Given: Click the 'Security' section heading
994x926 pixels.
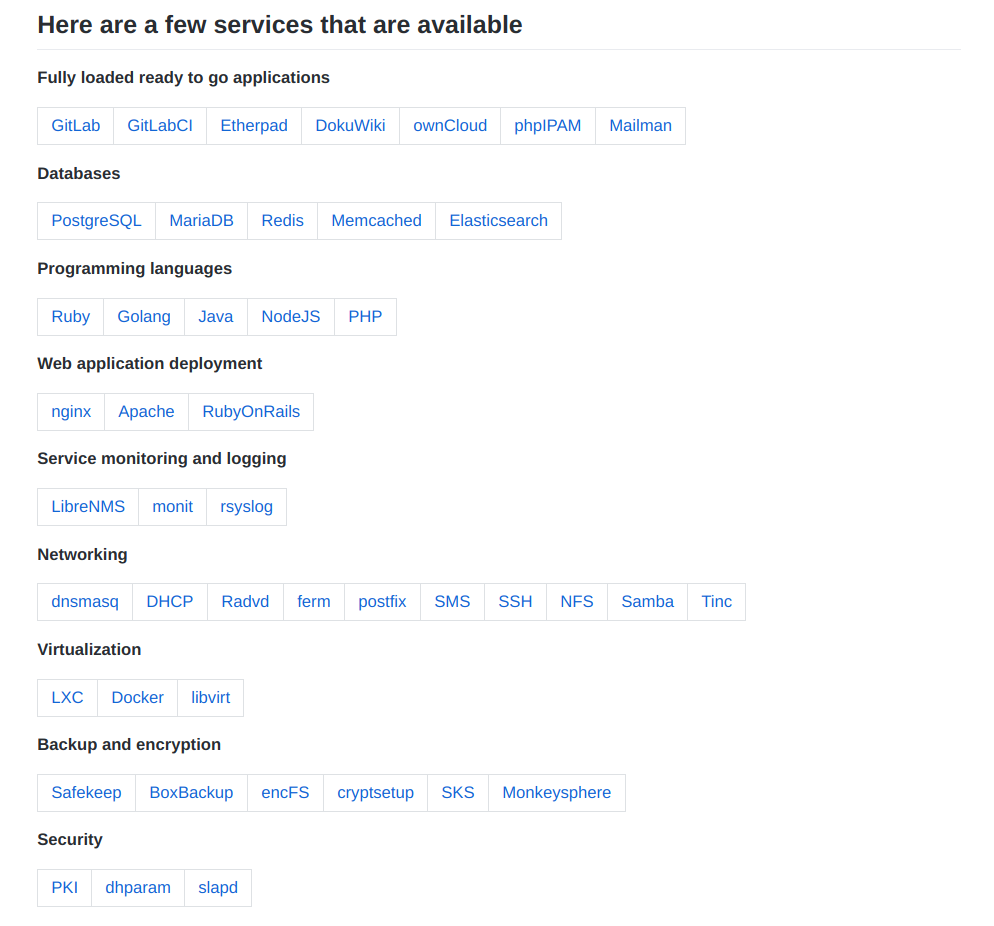Looking at the screenshot, I should coord(70,840).
